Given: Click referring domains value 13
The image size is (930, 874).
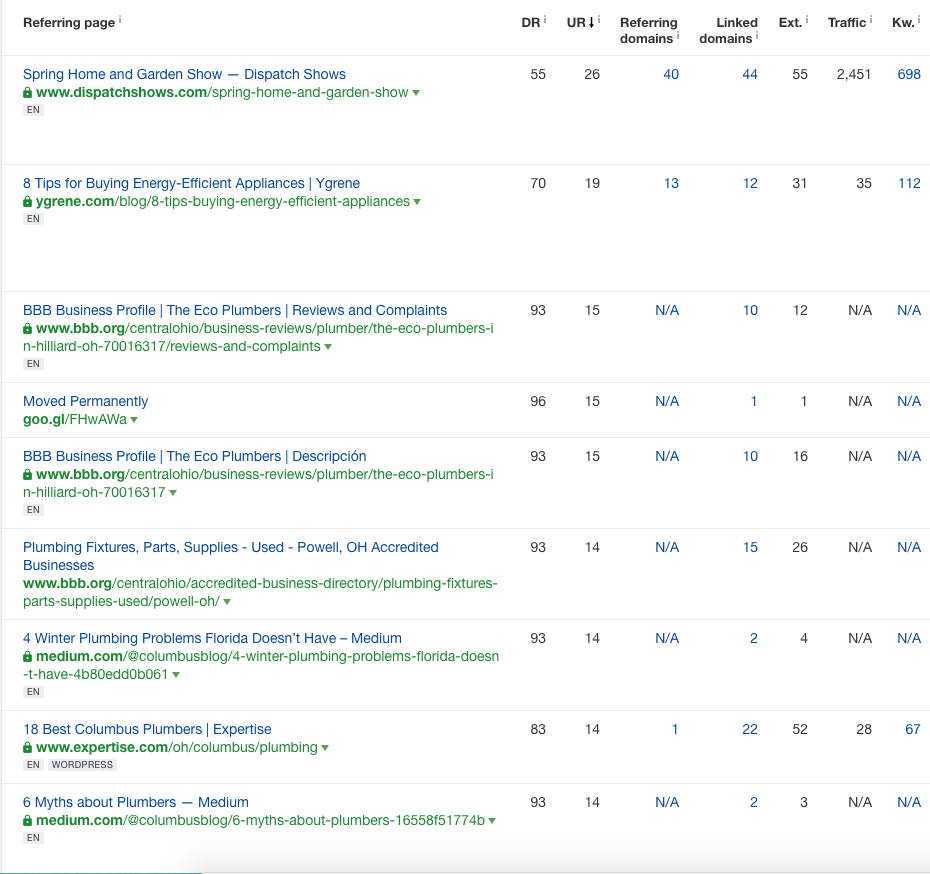Looking at the screenshot, I should 671,183.
